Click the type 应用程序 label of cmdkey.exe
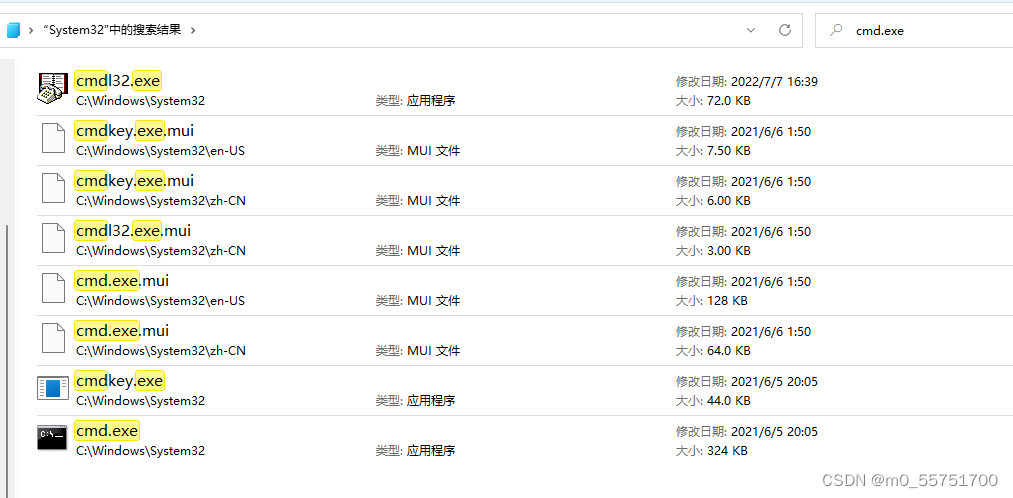The image size is (1013, 498). (x=431, y=401)
